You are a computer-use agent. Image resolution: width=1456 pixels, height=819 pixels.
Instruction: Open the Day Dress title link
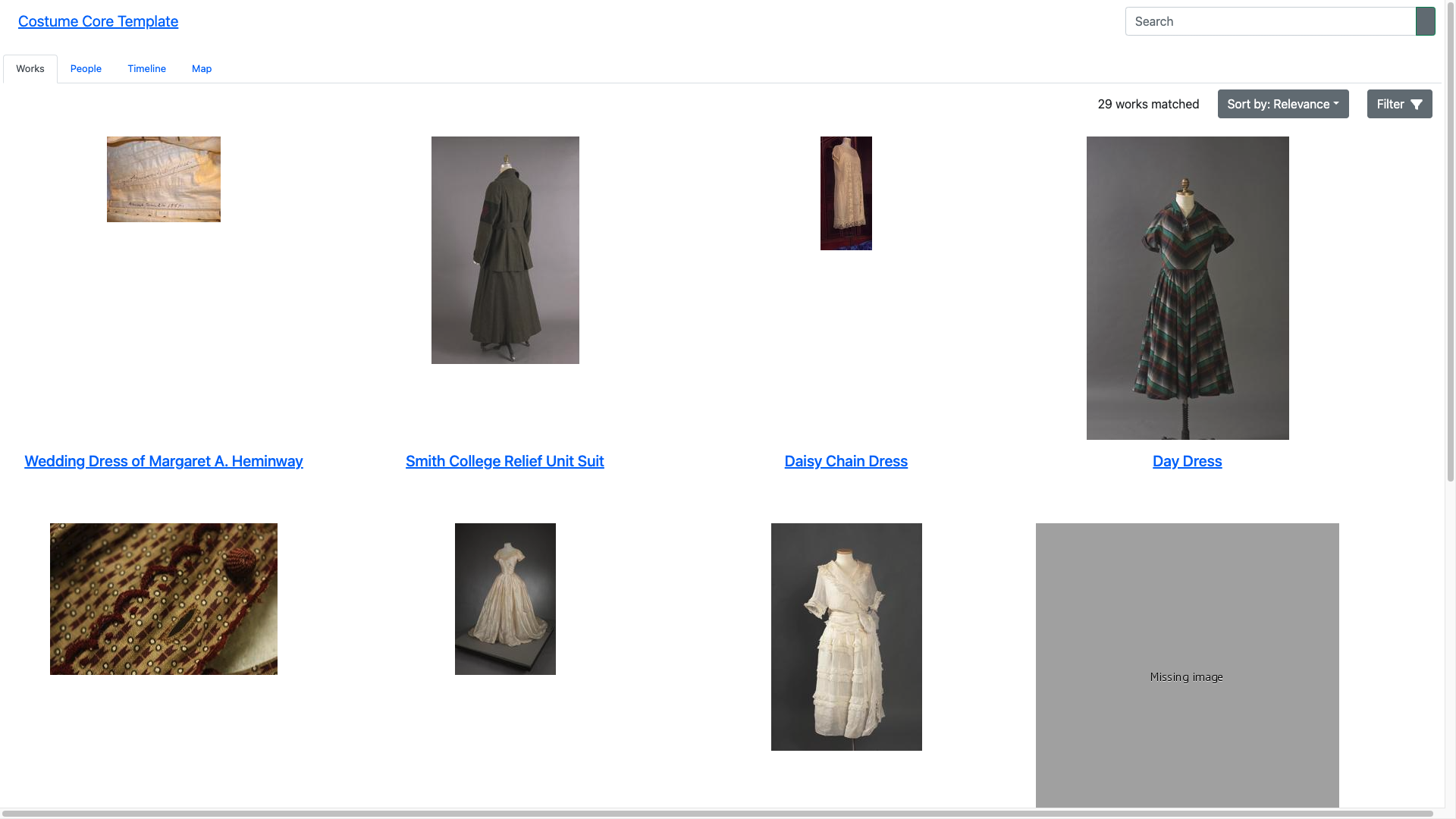pos(1188,461)
